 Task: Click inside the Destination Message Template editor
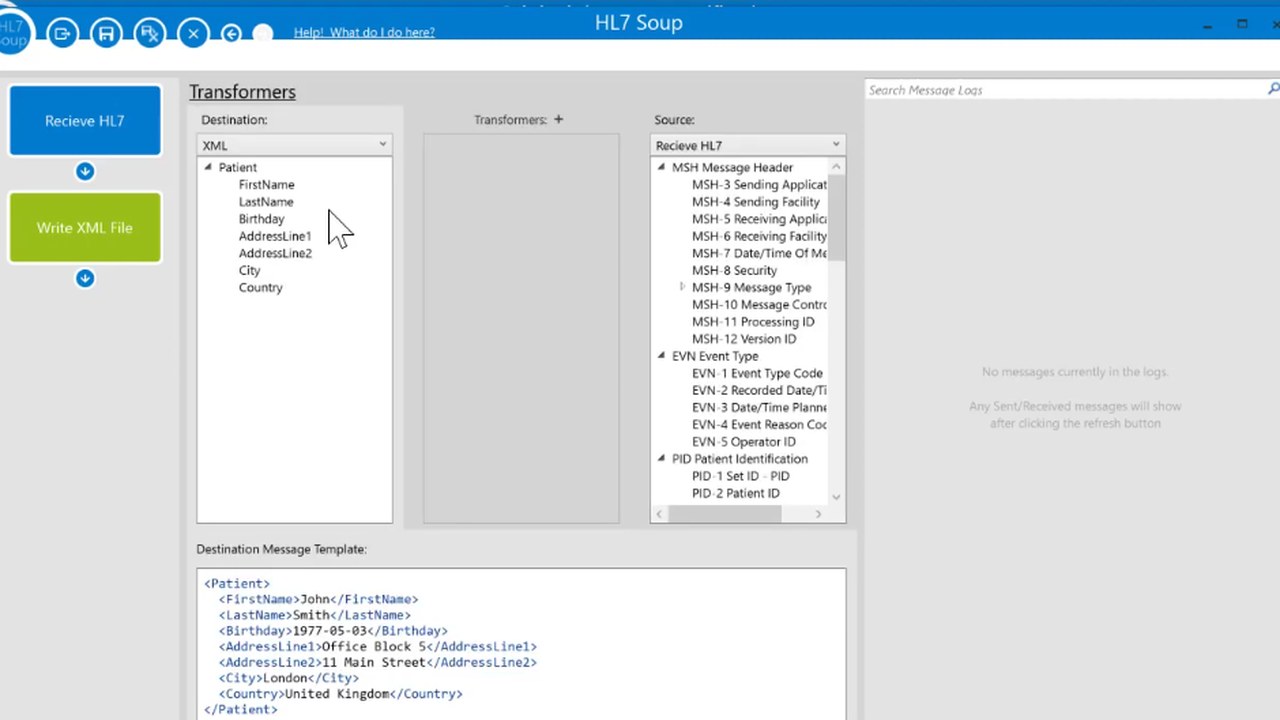click(x=521, y=644)
